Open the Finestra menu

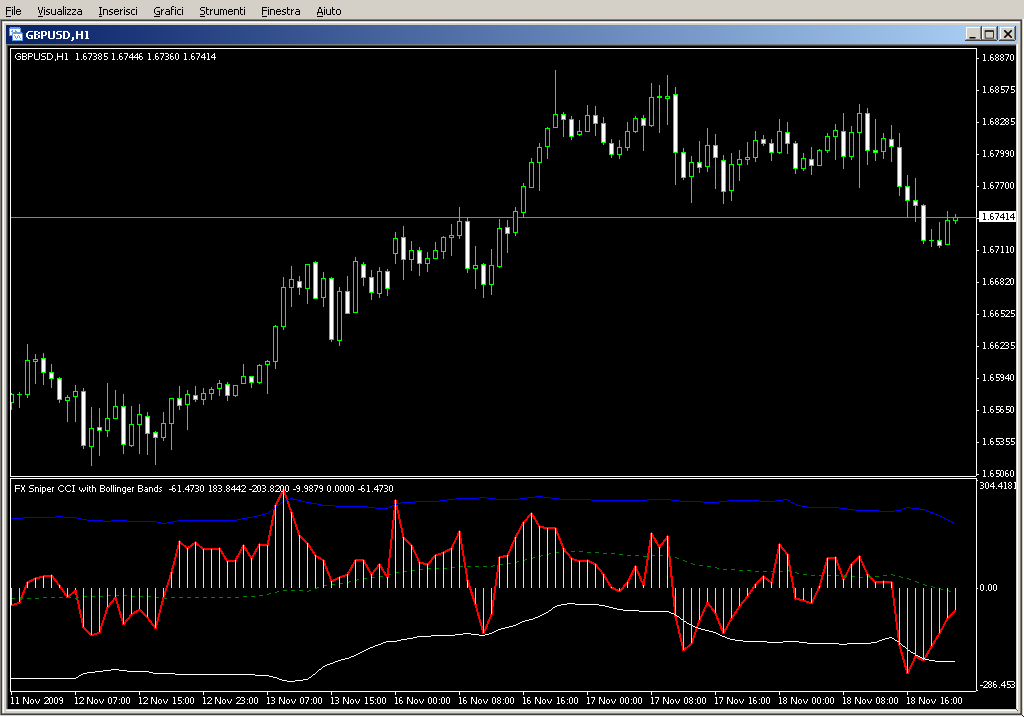coord(280,11)
